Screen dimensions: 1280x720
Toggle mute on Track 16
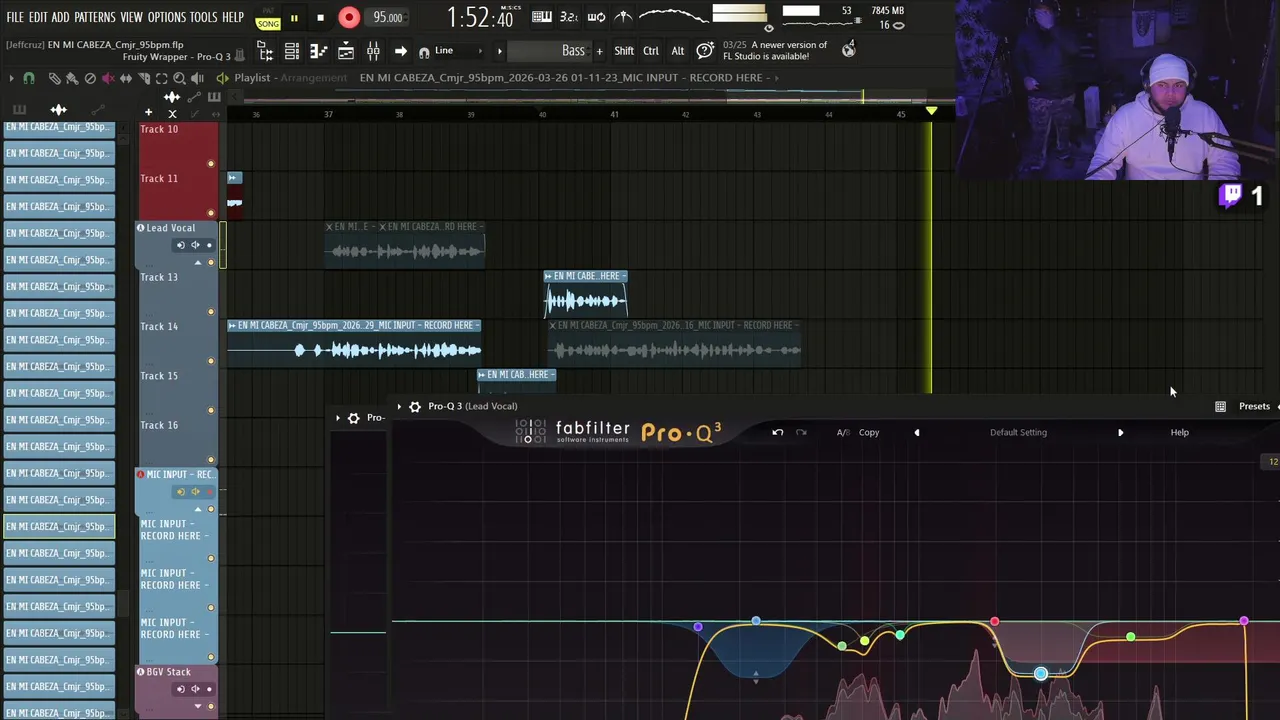[x=210, y=459]
